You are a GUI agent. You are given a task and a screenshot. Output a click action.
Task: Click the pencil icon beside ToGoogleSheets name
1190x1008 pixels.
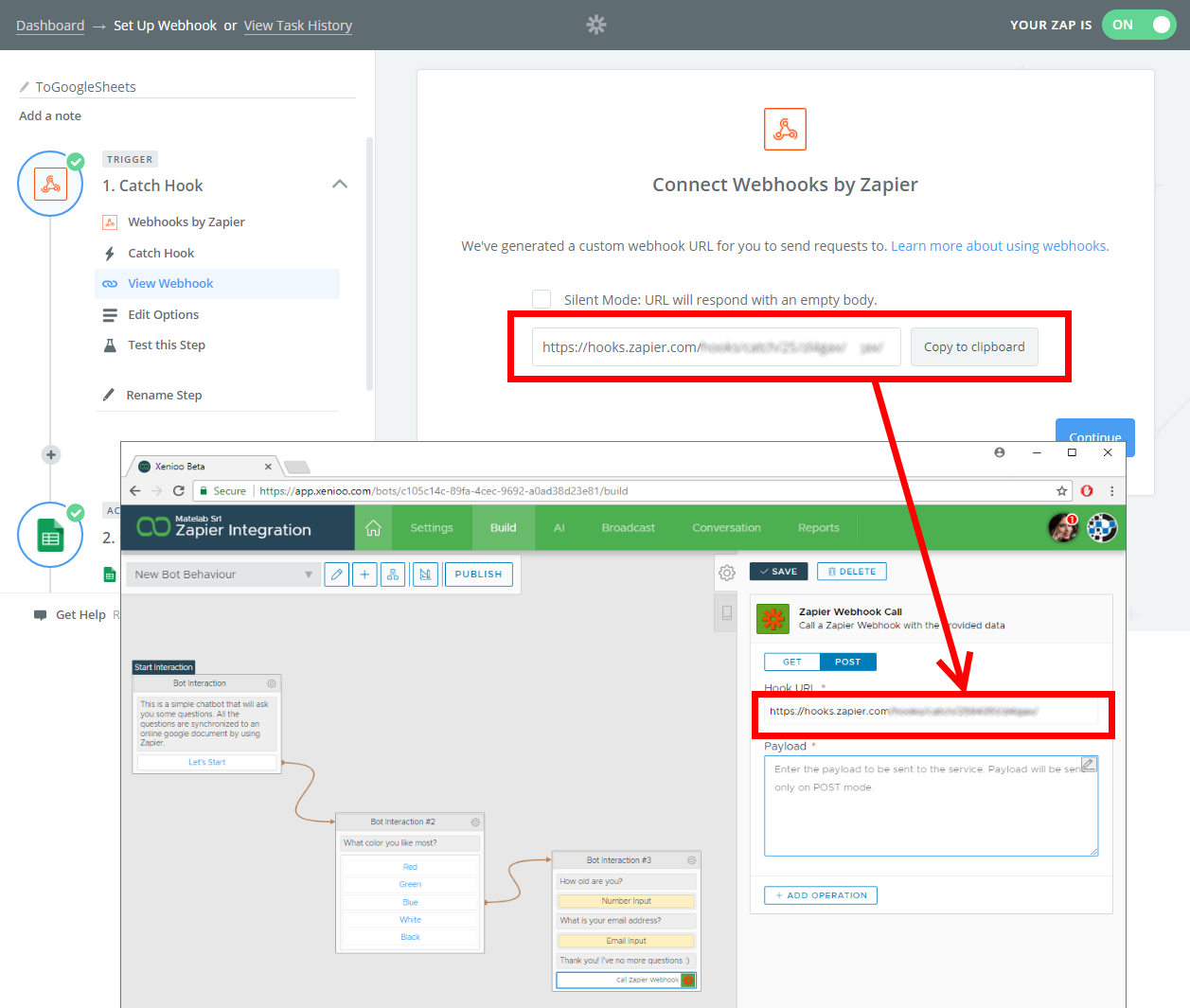coord(25,87)
